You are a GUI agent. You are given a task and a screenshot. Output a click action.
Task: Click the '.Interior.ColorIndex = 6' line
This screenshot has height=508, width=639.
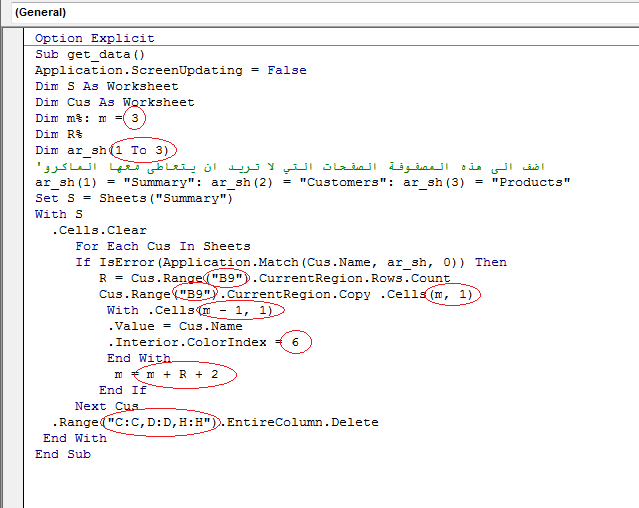[x=203, y=342]
